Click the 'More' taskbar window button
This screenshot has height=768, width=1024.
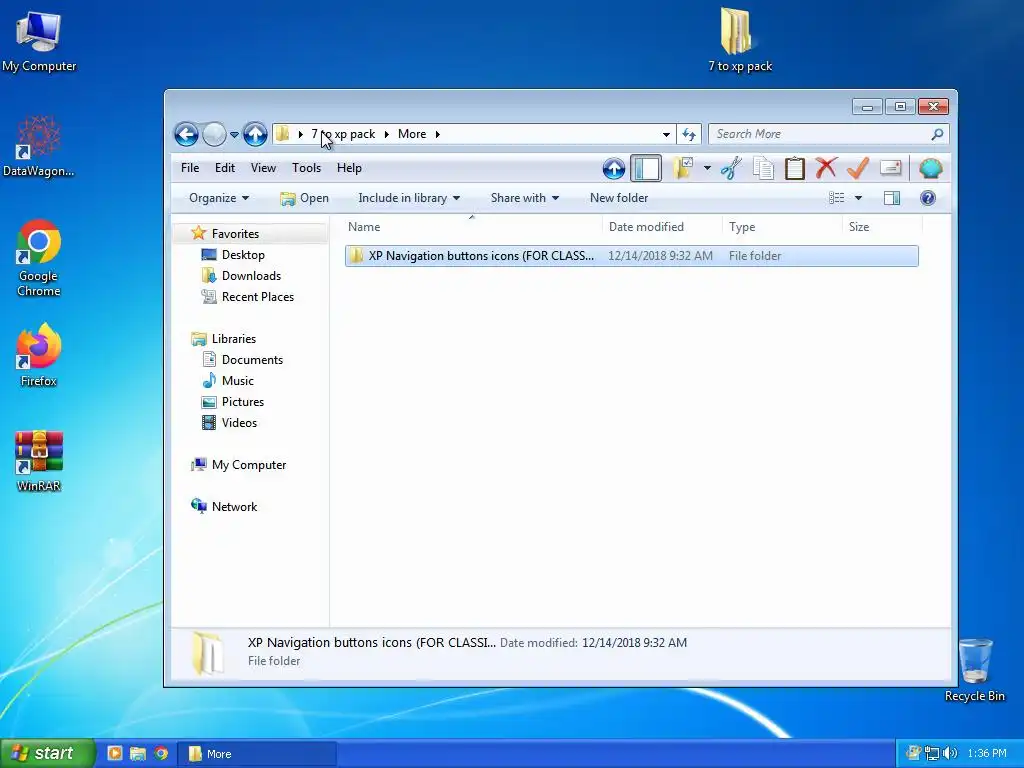pos(257,754)
